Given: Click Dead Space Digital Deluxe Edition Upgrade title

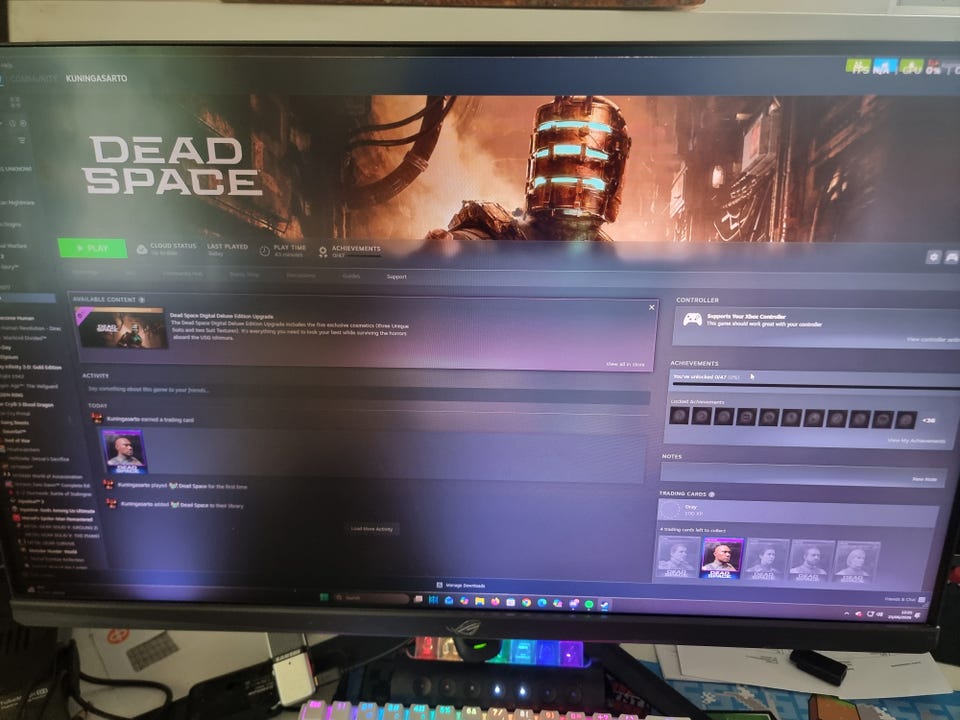Looking at the screenshot, I should pyautogui.click(x=221, y=317).
